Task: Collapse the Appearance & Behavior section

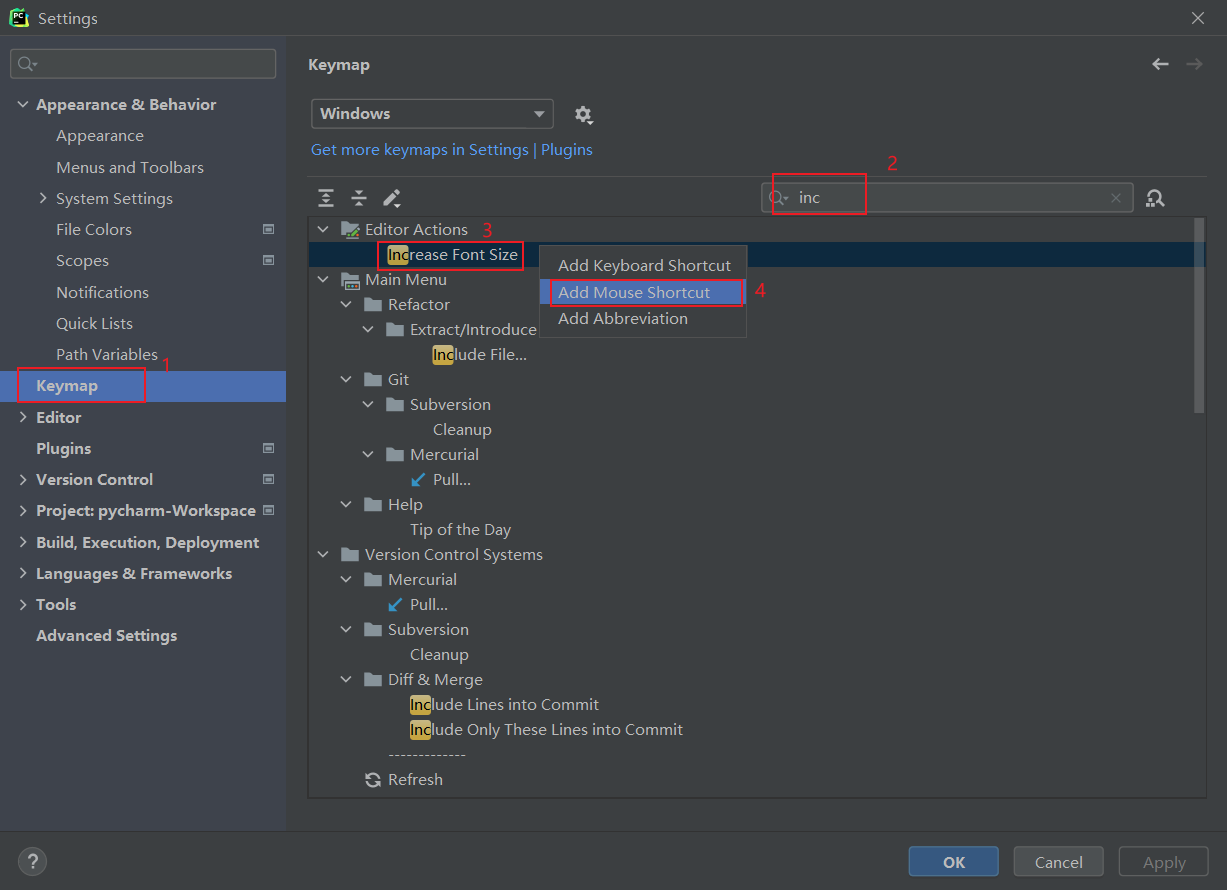Action: click(23, 105)
